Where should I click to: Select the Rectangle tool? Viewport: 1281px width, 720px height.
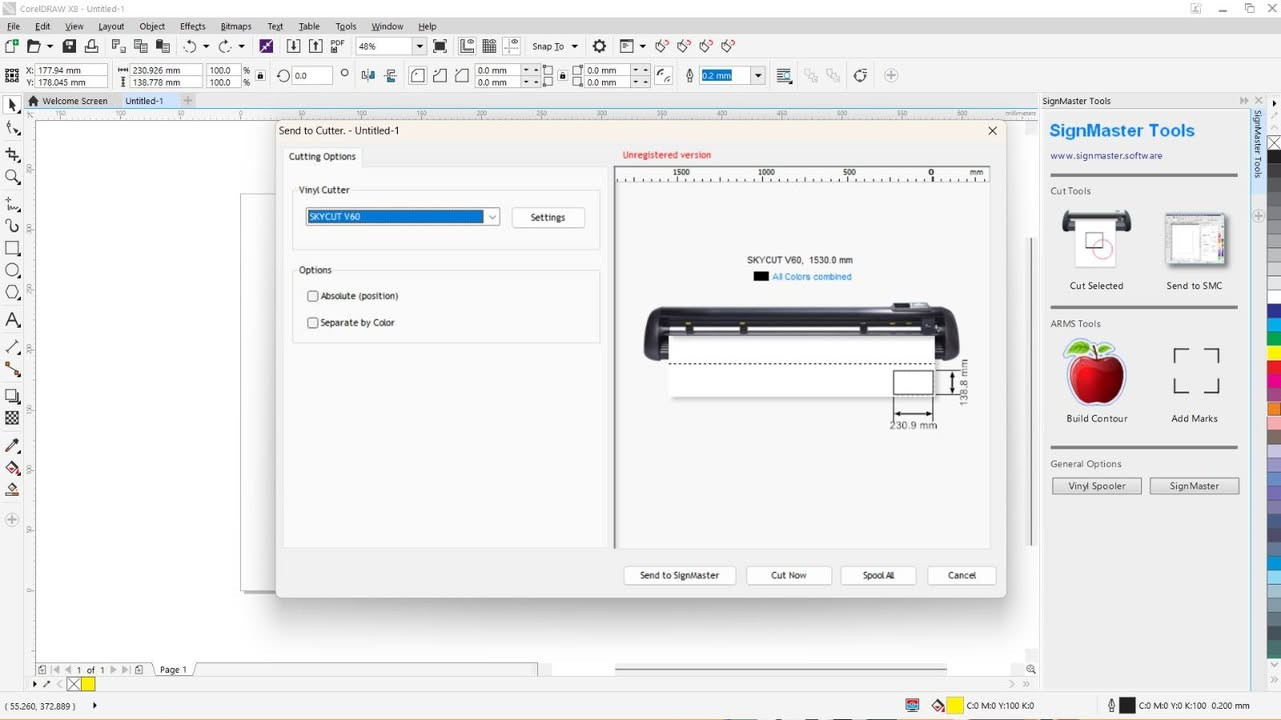pos(12,248)
